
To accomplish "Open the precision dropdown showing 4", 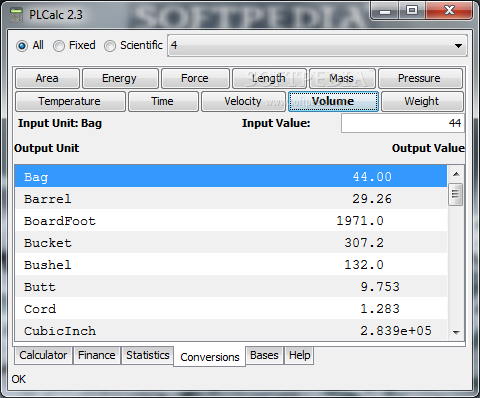I will [317, 46].
